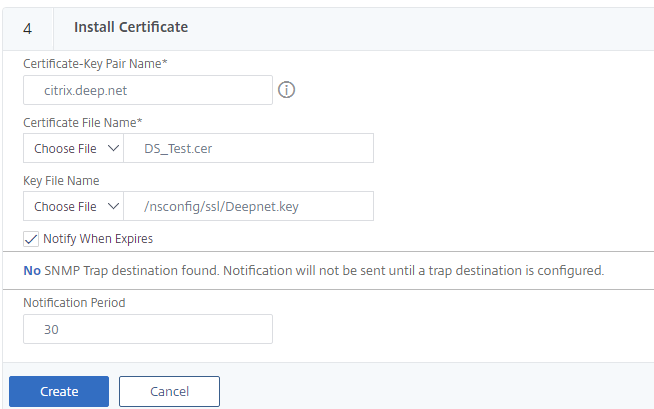Focus the Notification Period field showing 30
The image size is (654, 409).
[x=147, y=329]
